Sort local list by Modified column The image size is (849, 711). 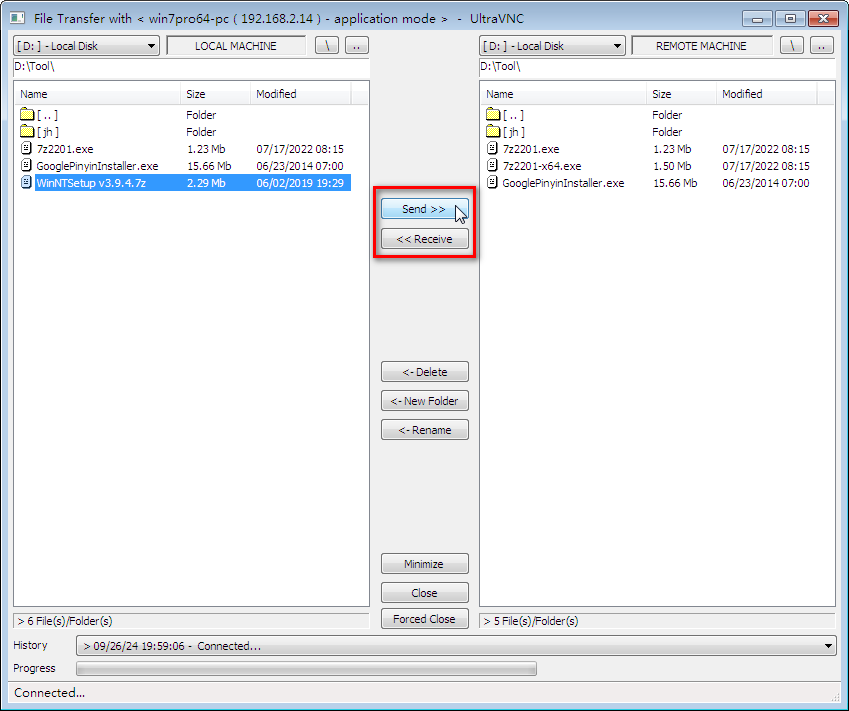(x=301, y=94)
